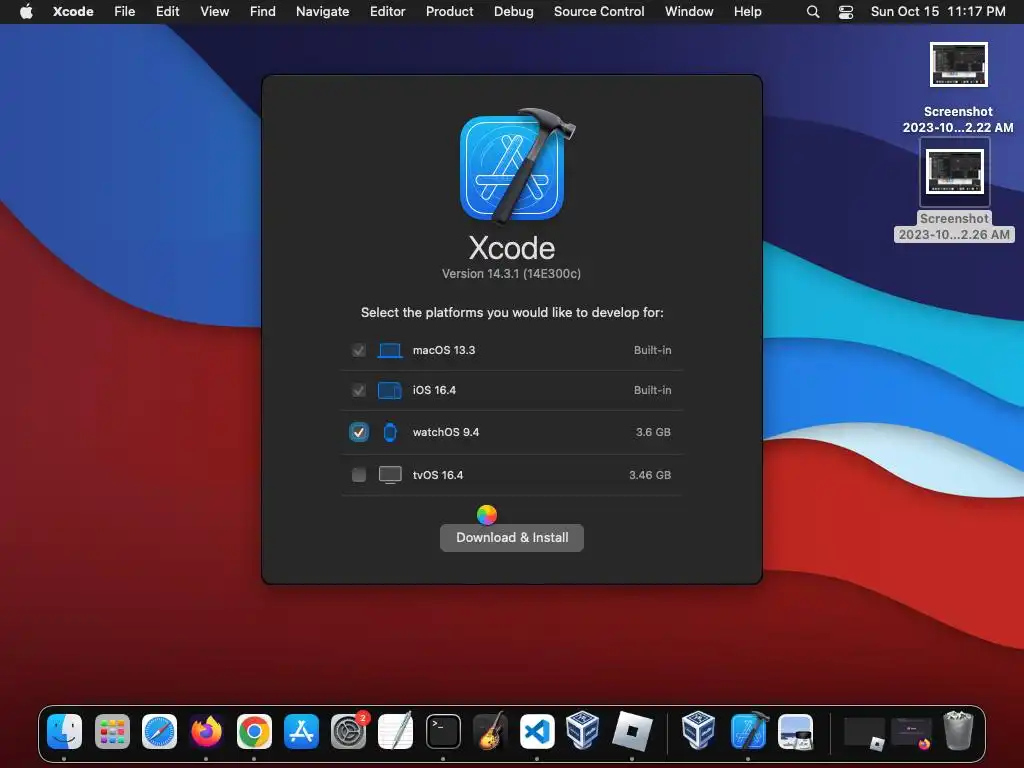Open the File menu
The width and height of the screenshot is (1024, 768).
[x=125, y=11]
